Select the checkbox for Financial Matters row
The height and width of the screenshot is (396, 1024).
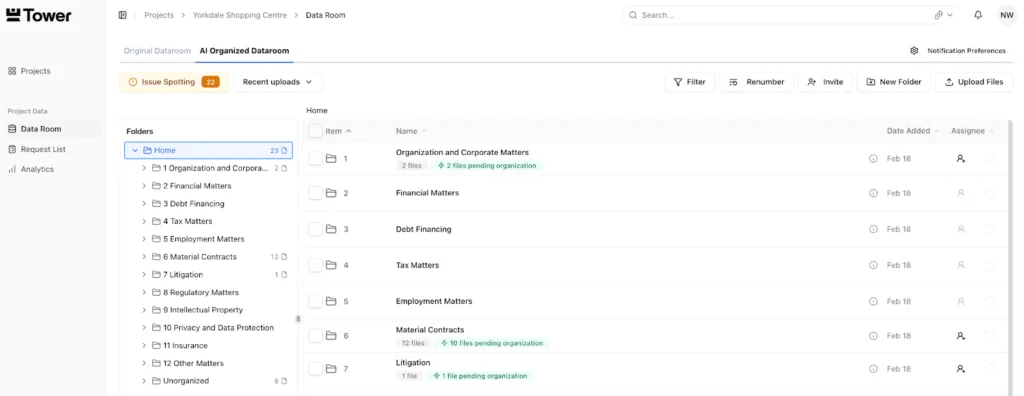(315, 193)
